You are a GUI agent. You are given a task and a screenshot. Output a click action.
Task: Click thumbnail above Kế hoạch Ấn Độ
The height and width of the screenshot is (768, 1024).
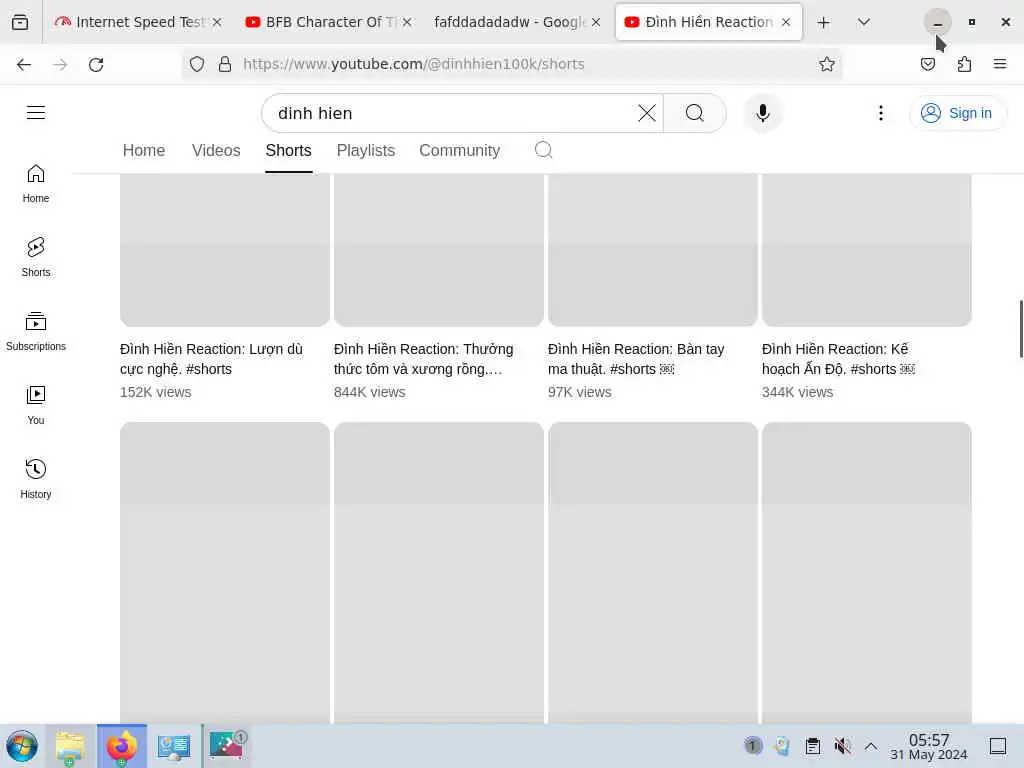click(867, 250)
